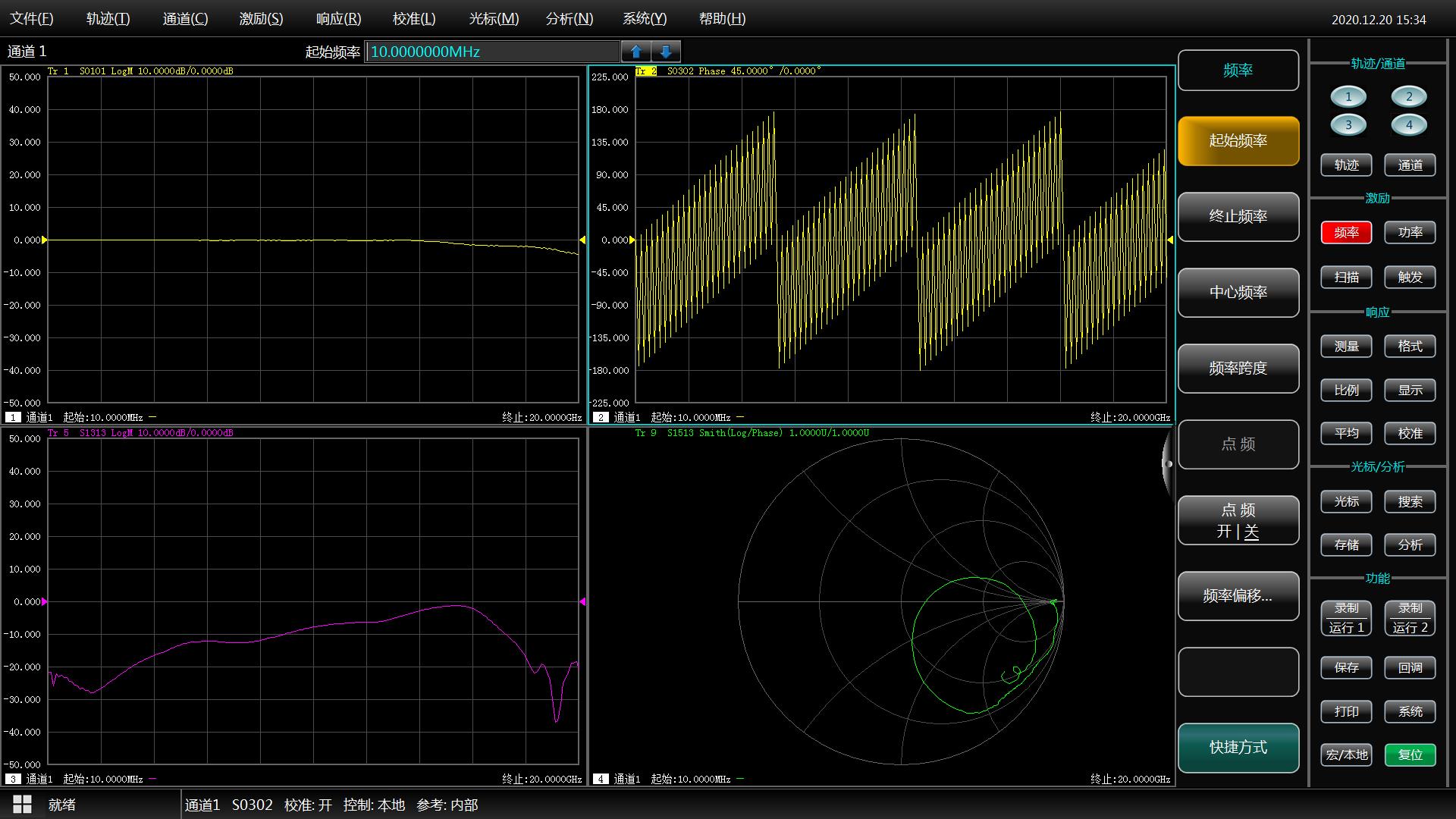Click the red 频率 stimulus button
Screen dimensions: 1456x819
tap(1347, 233)
